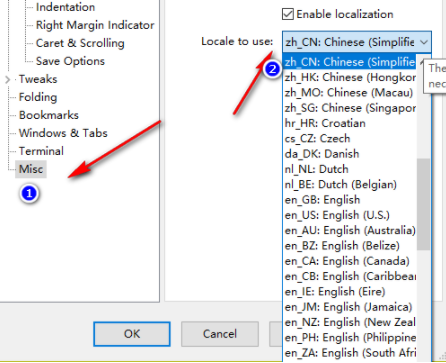Select the Indentation settings page
This screenshot has width=446, height=363.
click(x=65, y=7)
